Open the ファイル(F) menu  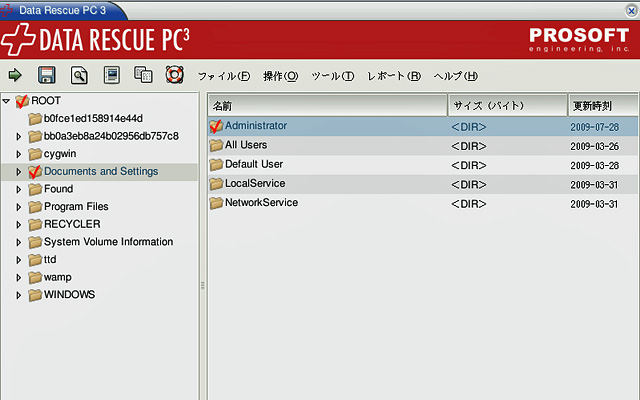coord(224,76)
